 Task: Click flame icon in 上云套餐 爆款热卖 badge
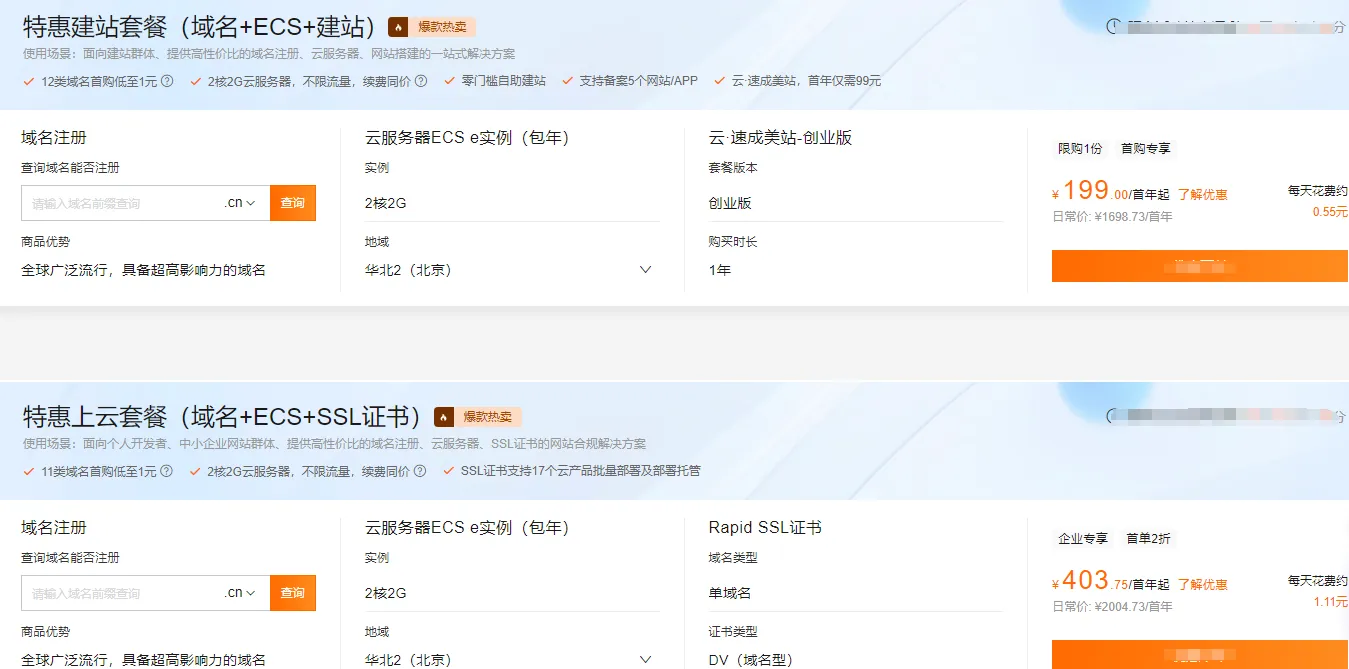pyautogui.click(x=444, y=417)
